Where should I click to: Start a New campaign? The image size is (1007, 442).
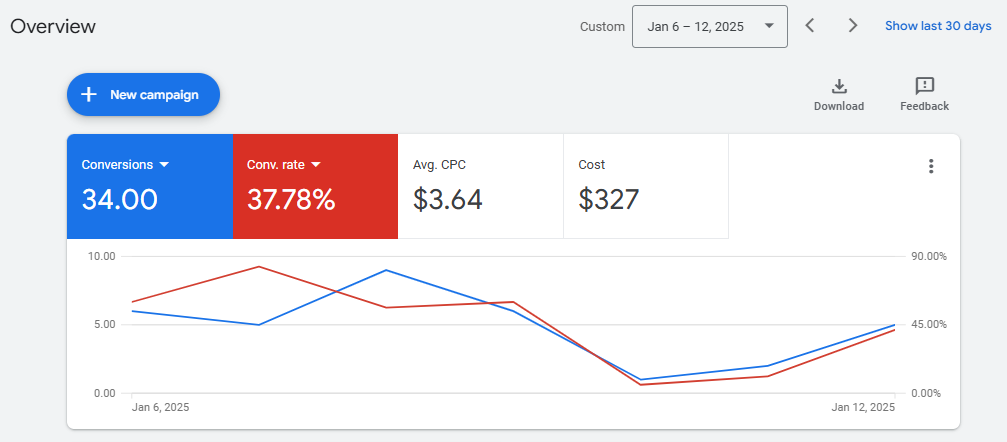coord(143,95)
